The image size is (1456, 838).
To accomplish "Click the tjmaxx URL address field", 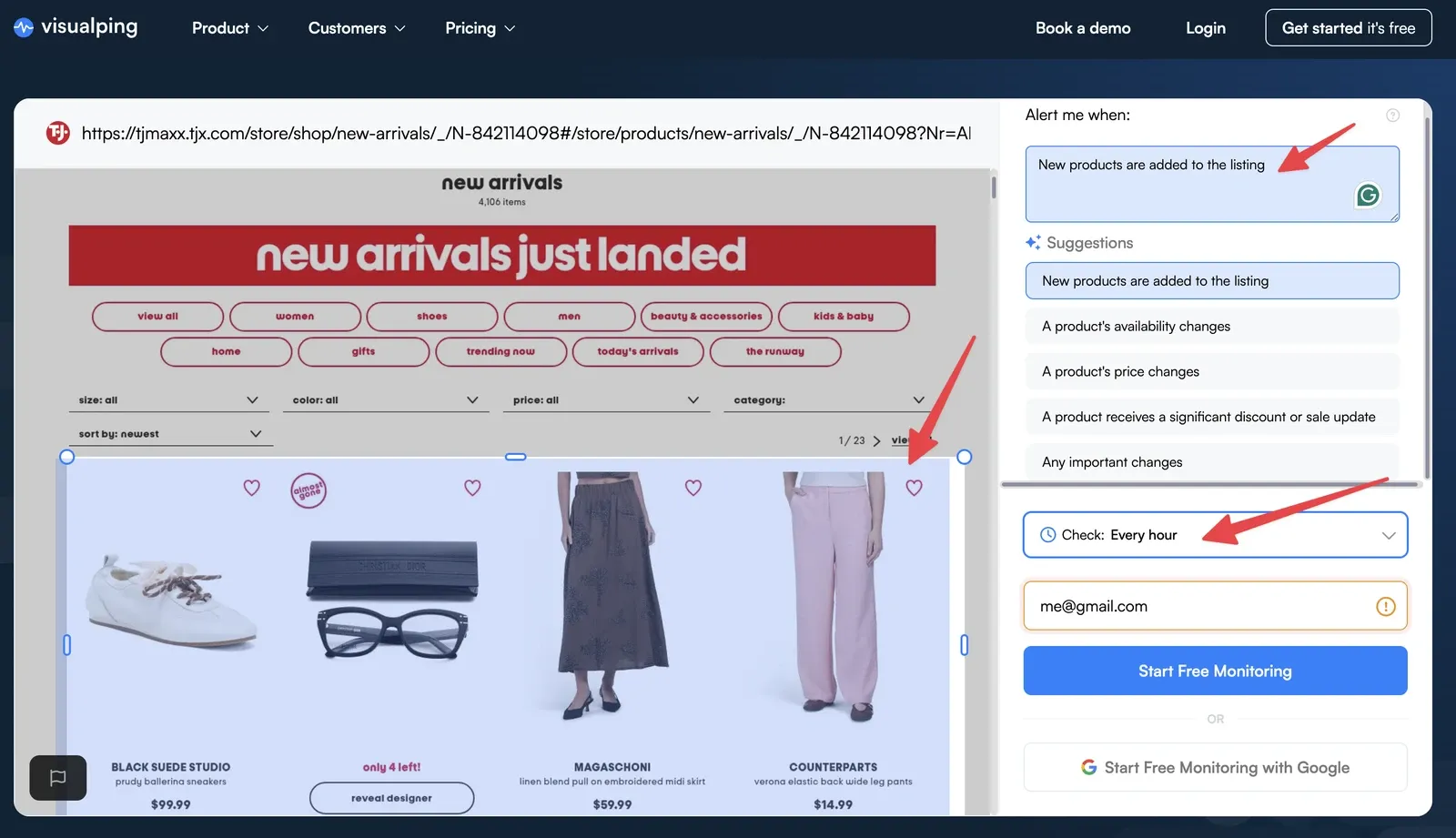I will click(526, 133).
